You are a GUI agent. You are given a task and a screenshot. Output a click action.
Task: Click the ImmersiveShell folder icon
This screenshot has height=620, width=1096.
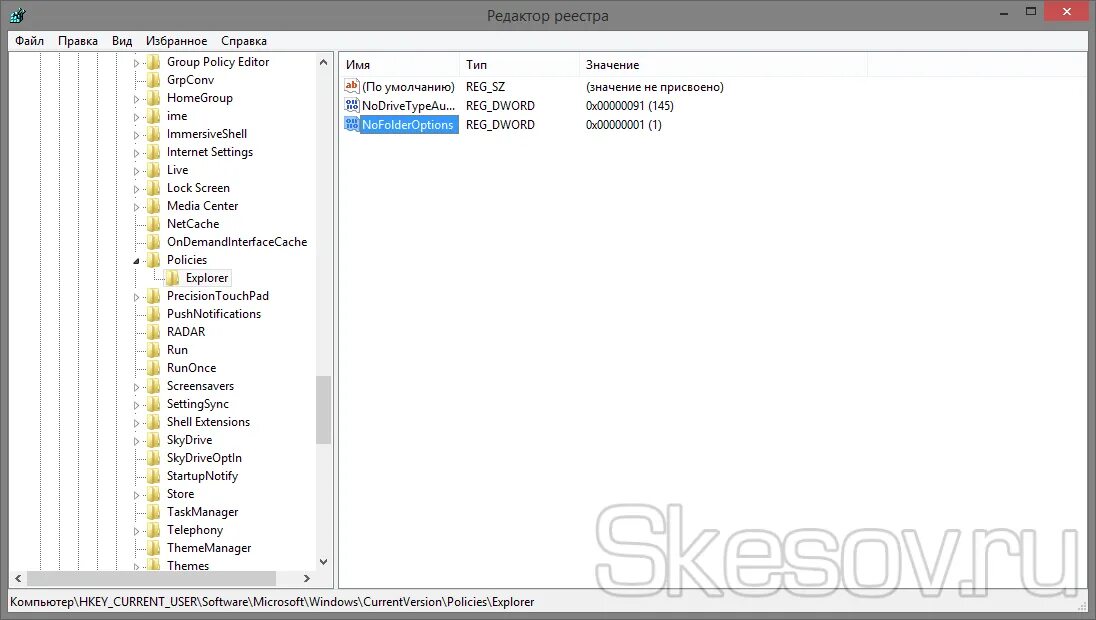153,134
